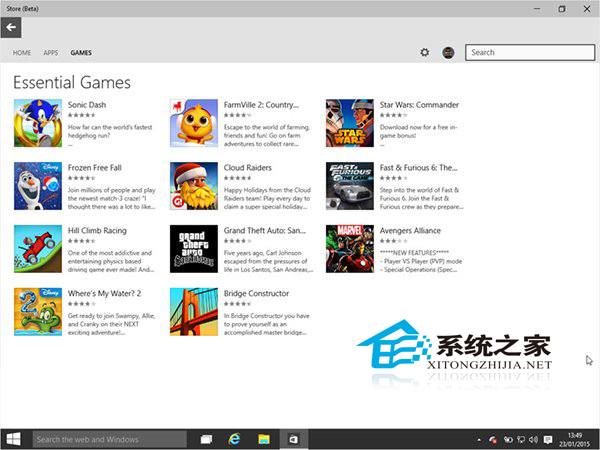
Task: Click the taskbar web and Windows search
Action: click(109, 439)
